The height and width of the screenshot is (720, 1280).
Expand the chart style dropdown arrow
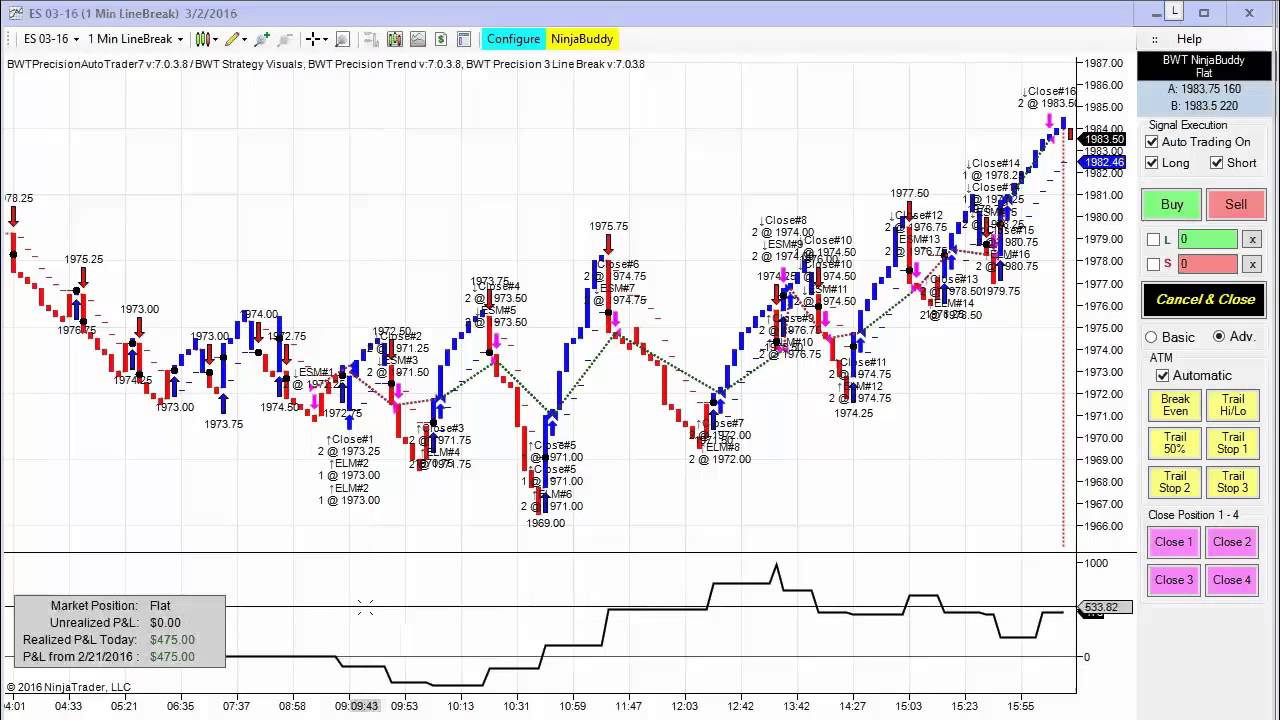(x=215, y=39)
